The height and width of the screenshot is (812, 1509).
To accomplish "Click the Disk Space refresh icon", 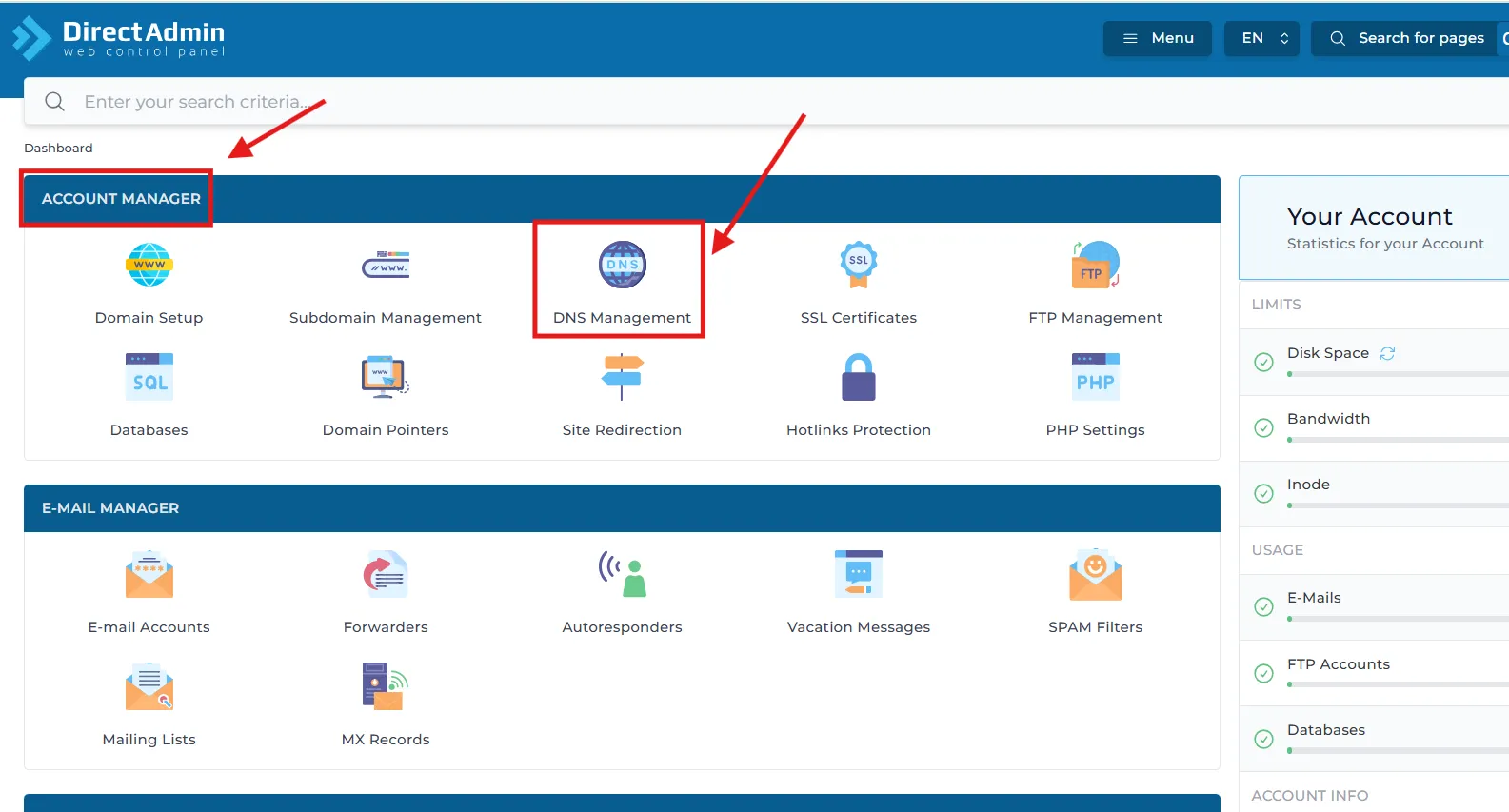I will (1387, 353).
